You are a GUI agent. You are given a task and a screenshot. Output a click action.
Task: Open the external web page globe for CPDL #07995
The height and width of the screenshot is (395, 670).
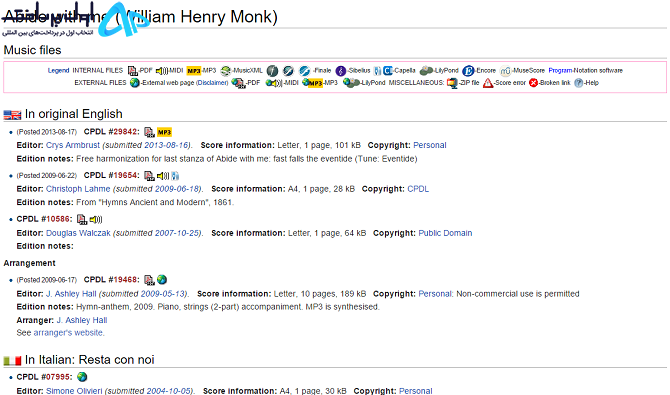coord(82,377)
